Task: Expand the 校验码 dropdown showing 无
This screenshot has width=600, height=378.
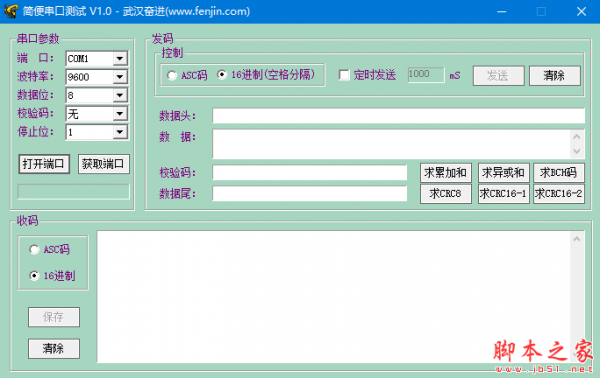Action: 120,113
